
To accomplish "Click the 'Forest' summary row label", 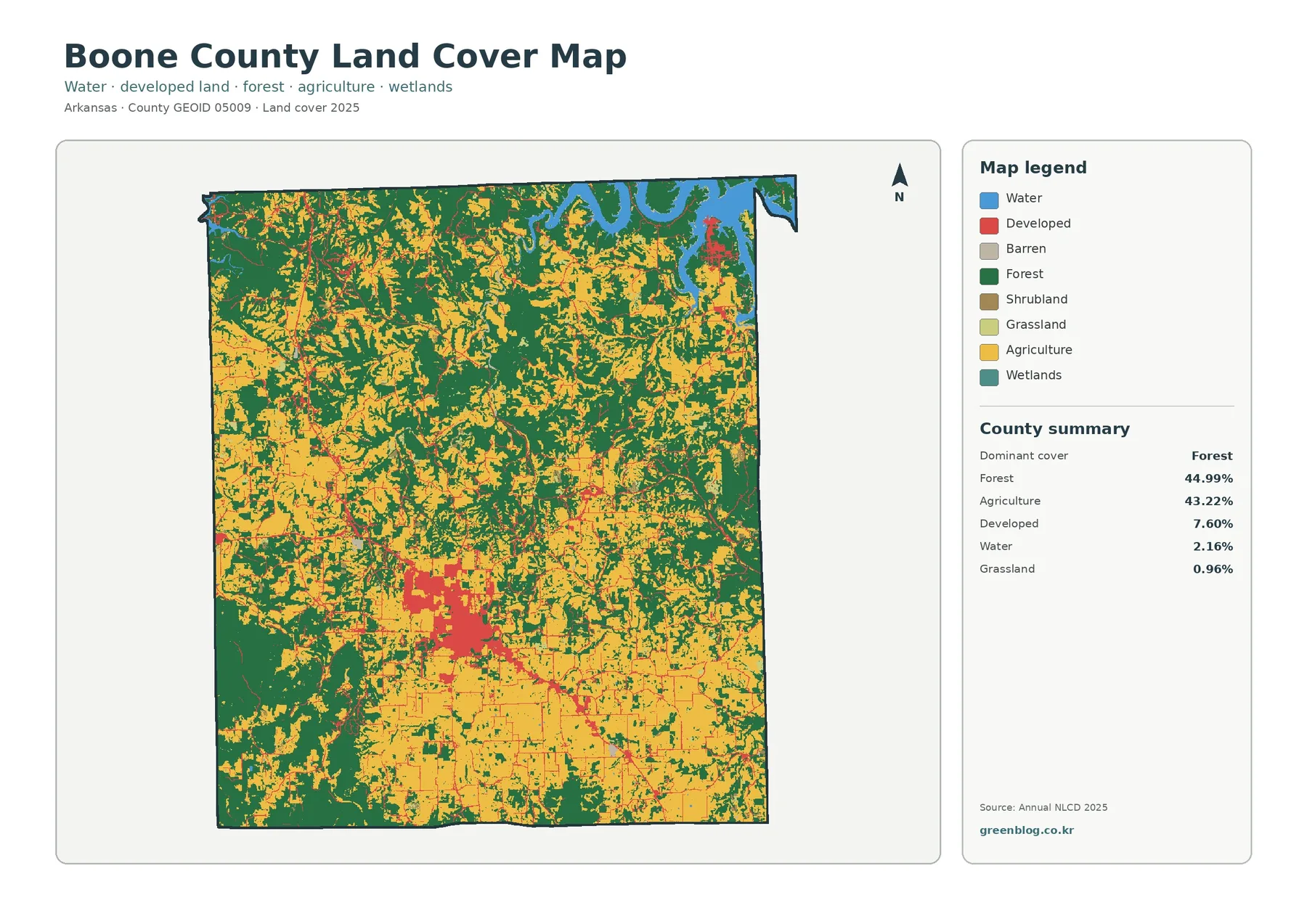I will tap(996, 478).
